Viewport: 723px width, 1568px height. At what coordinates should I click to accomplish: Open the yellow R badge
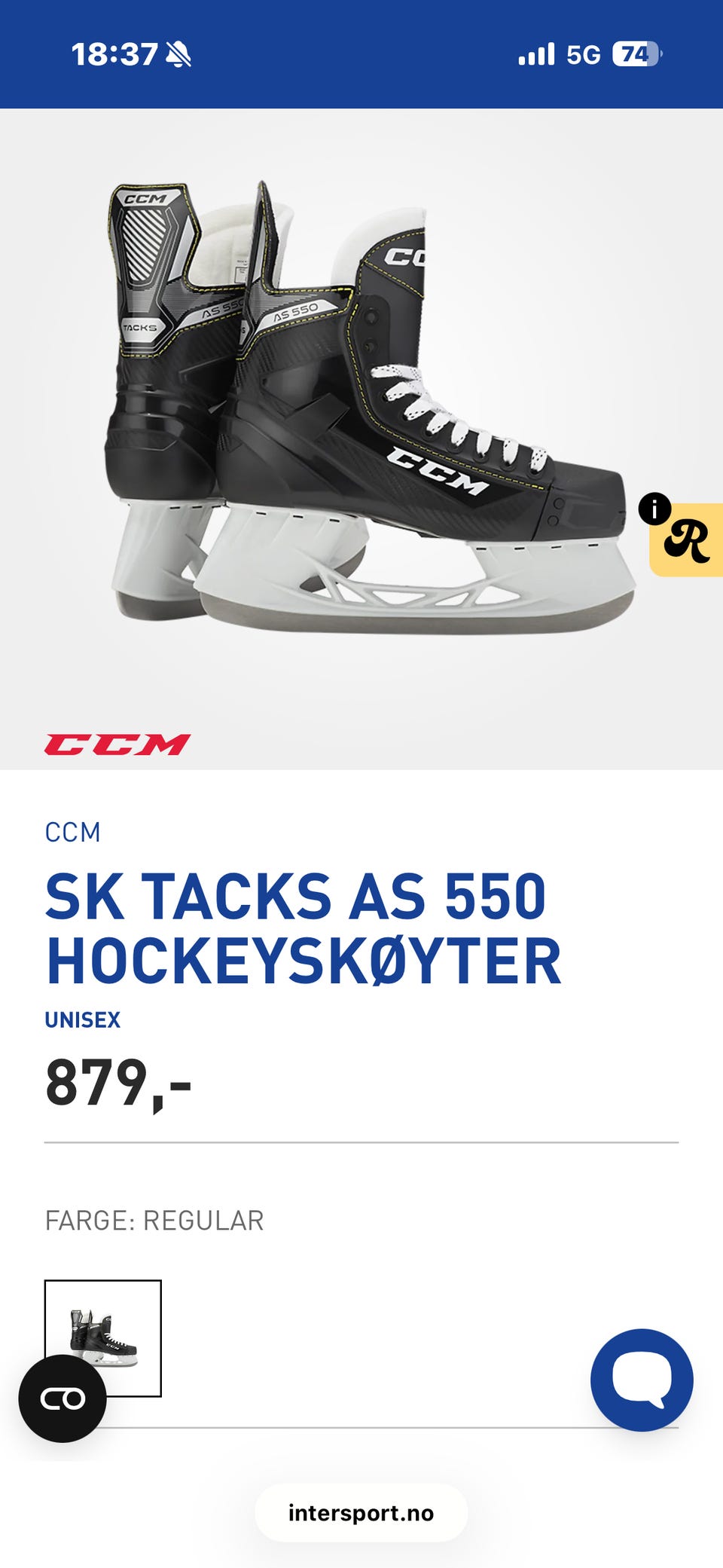(x=687, y=540)
